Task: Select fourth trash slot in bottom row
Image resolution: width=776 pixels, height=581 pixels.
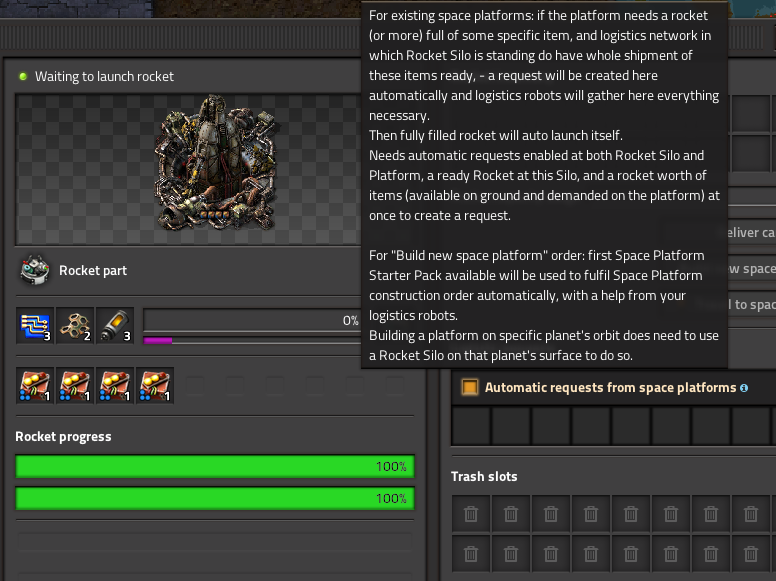Action: [591, 554]
